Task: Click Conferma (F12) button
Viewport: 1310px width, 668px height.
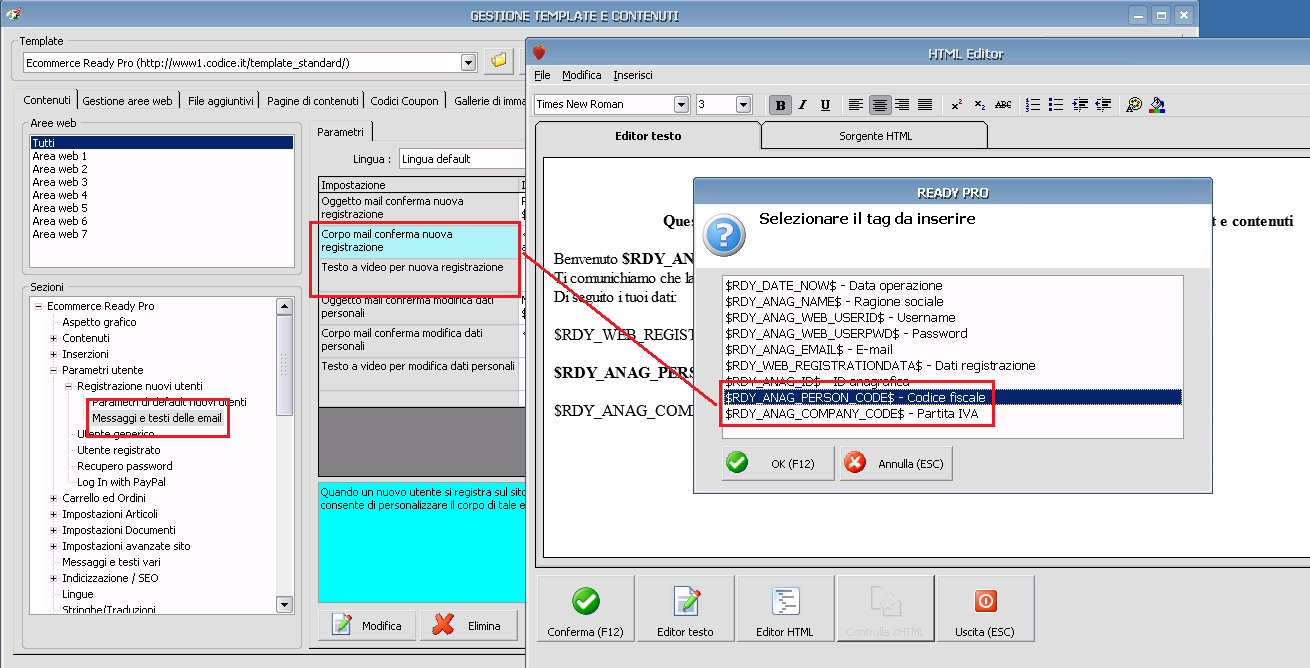Action: [586, 609]
